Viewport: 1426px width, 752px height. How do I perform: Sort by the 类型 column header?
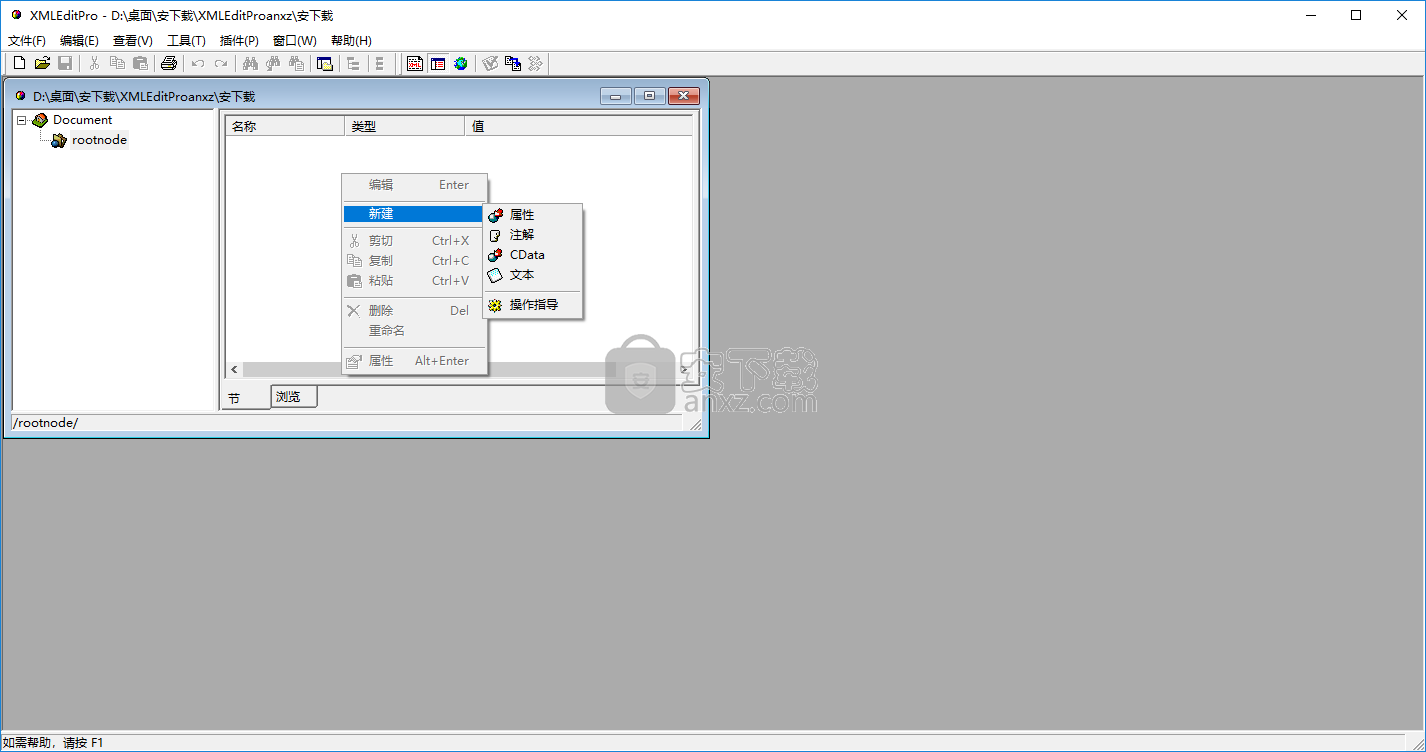tap(405, 126)
